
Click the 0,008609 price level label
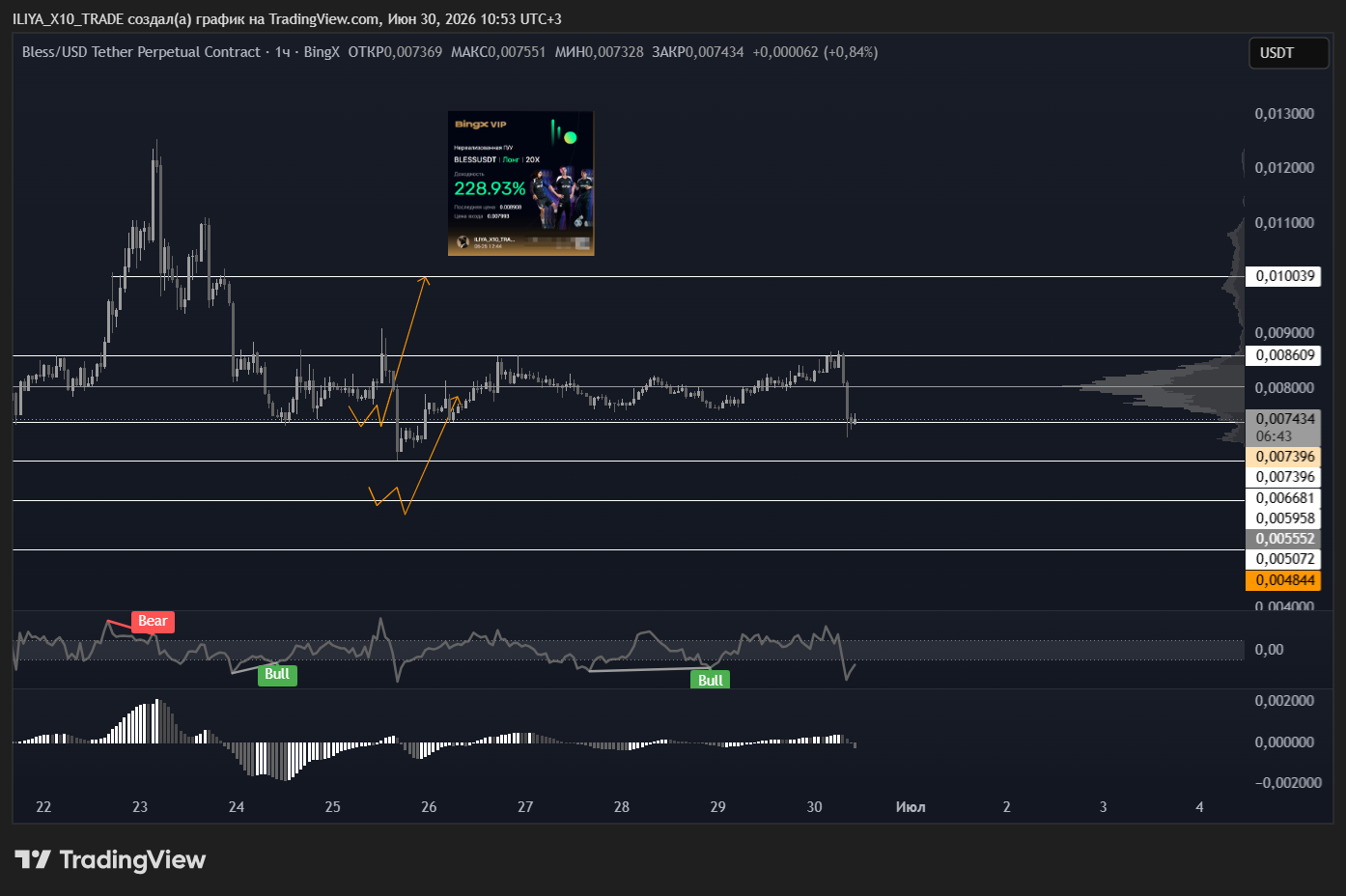click(x=1284, y=355)
